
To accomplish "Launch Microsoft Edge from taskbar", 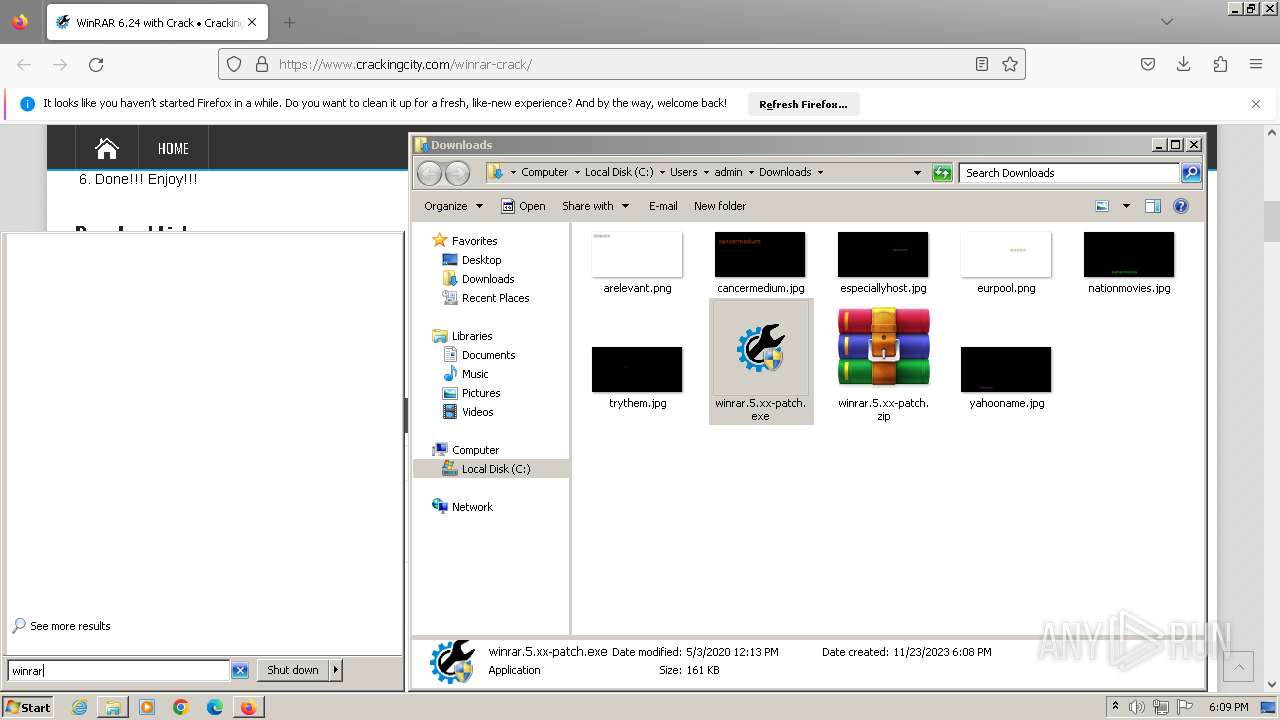I will pos(215,707).
